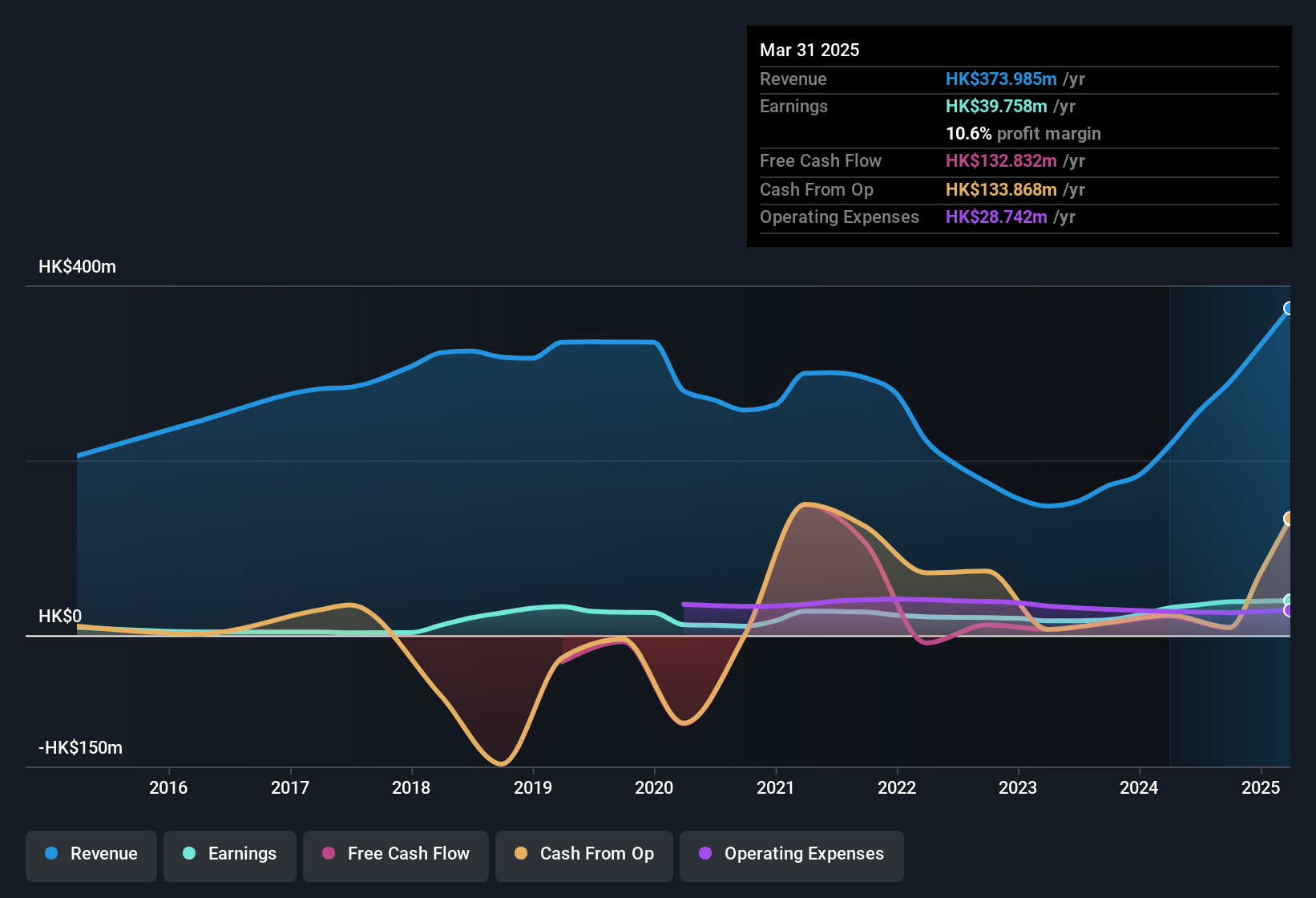
Task: Click the purple Operating Expenses line at 2022
Action: (x=898, y=601)
